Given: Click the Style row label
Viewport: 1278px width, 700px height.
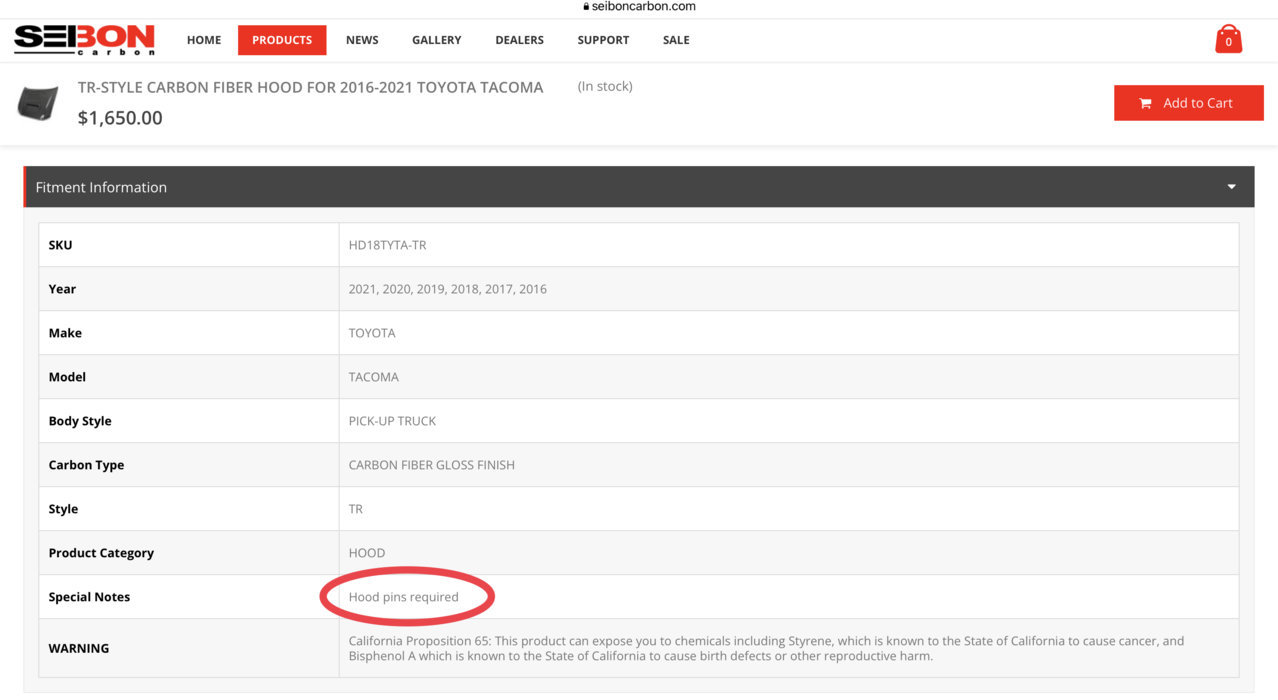Looking at the screenshot, I should [63, 509].
